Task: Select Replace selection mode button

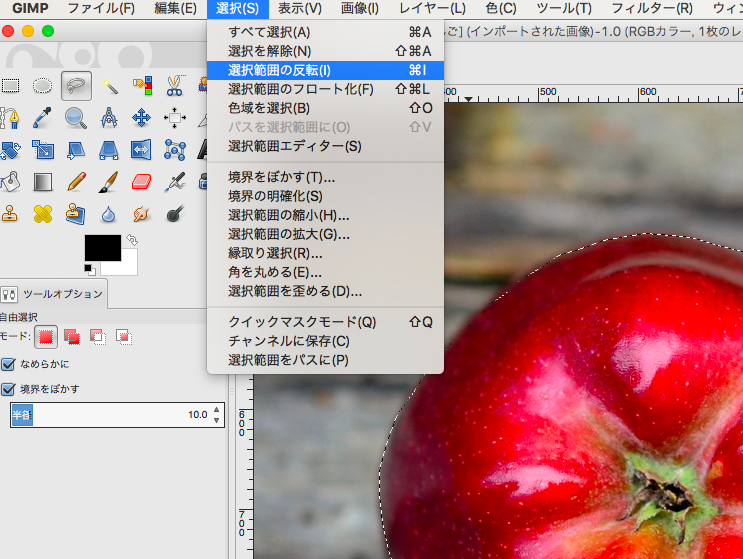Action: click(x=46, y=336)
